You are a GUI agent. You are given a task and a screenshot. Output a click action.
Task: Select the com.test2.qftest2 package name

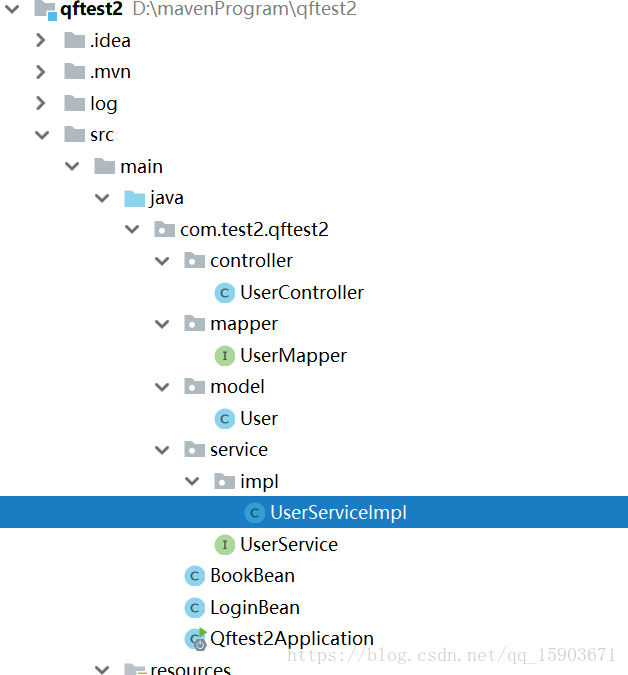pyautogui.click(x=254, y=230)
